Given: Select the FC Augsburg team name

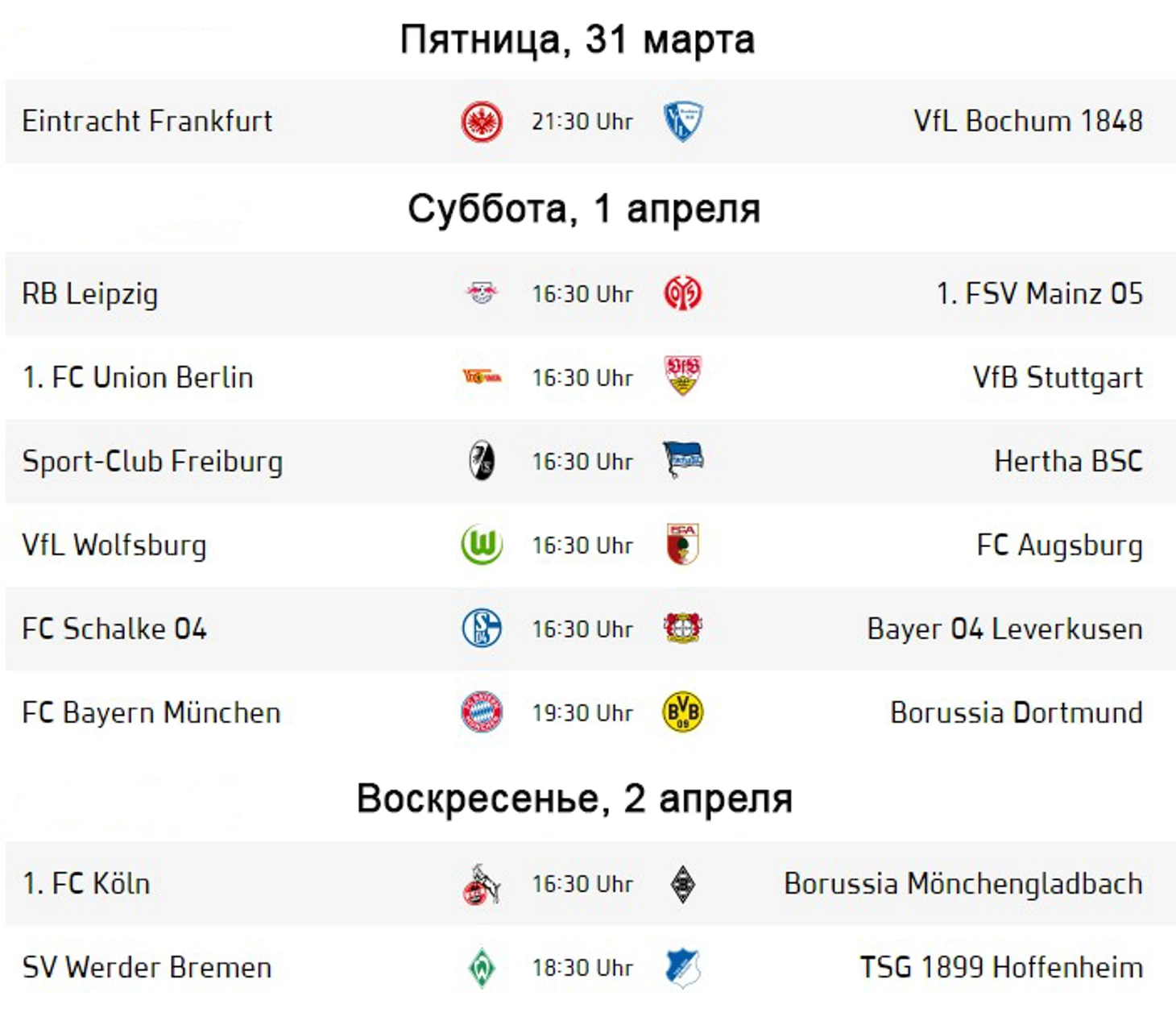Looking at the screenshot, I should click(x=1060, y=546).
